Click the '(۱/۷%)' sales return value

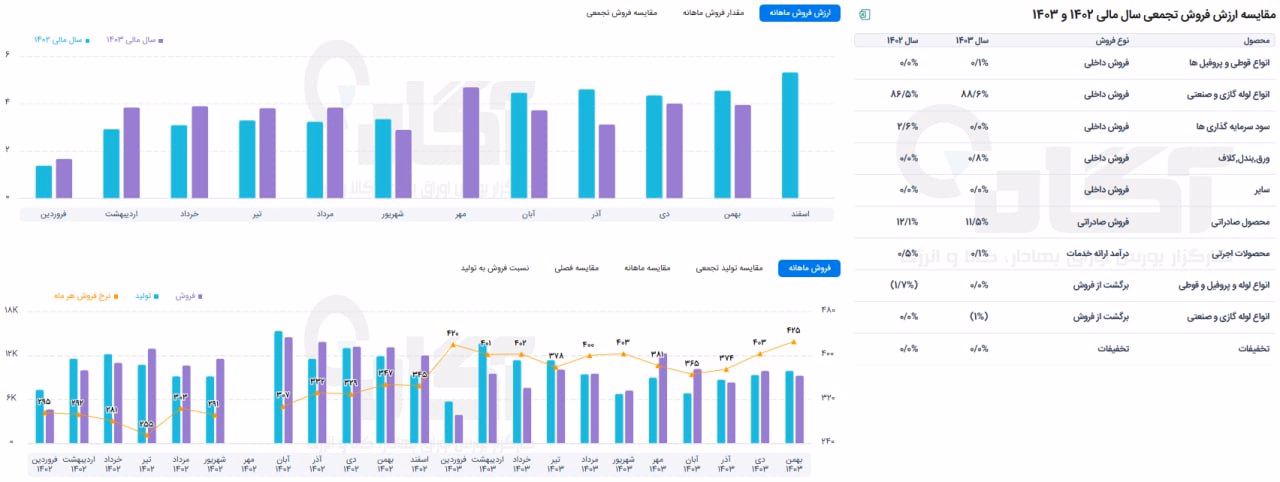(904, 286)
